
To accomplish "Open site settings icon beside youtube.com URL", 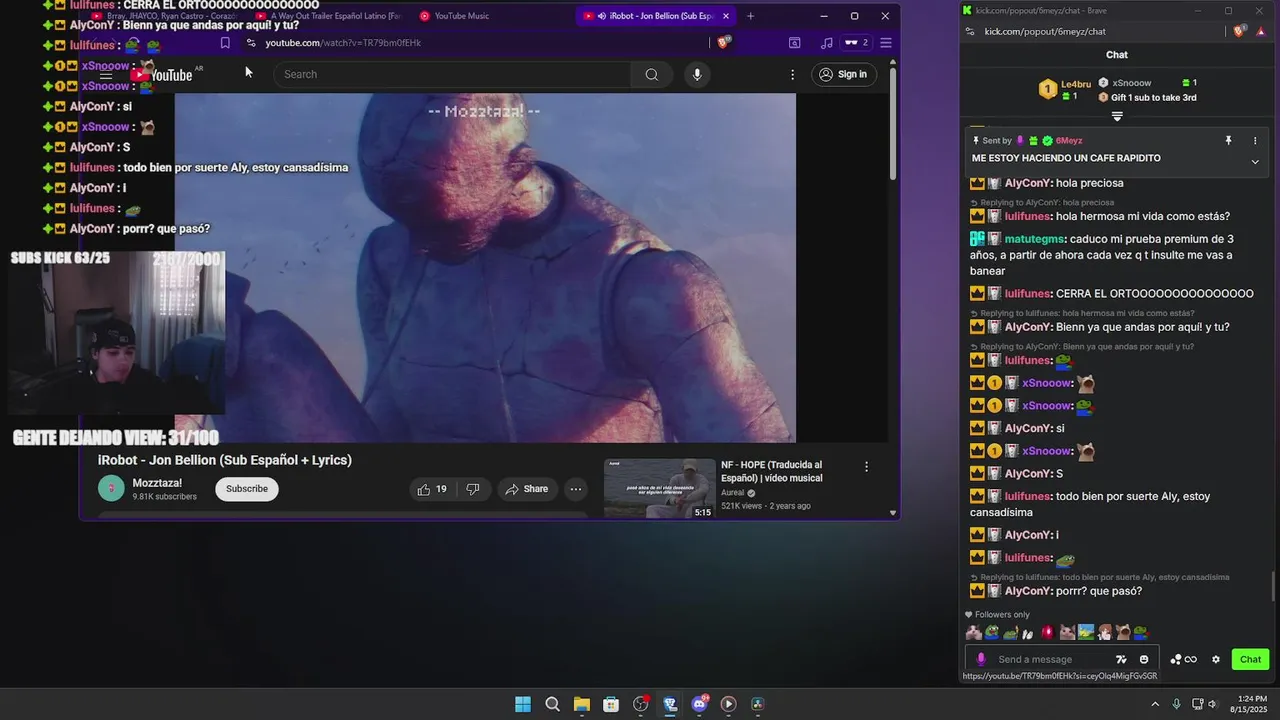I will tap(251, 43).
